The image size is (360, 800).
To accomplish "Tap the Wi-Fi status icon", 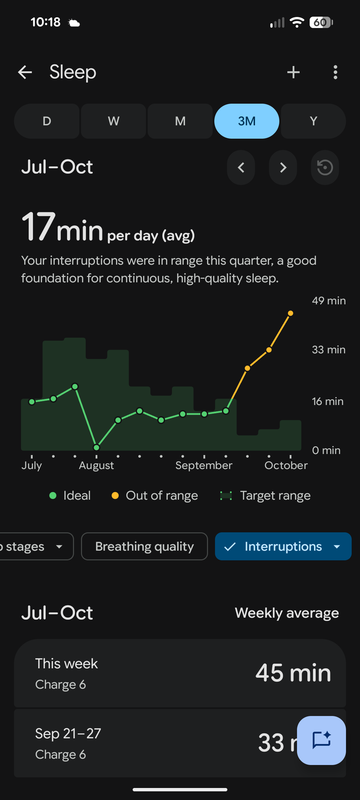I will (296, 22).
